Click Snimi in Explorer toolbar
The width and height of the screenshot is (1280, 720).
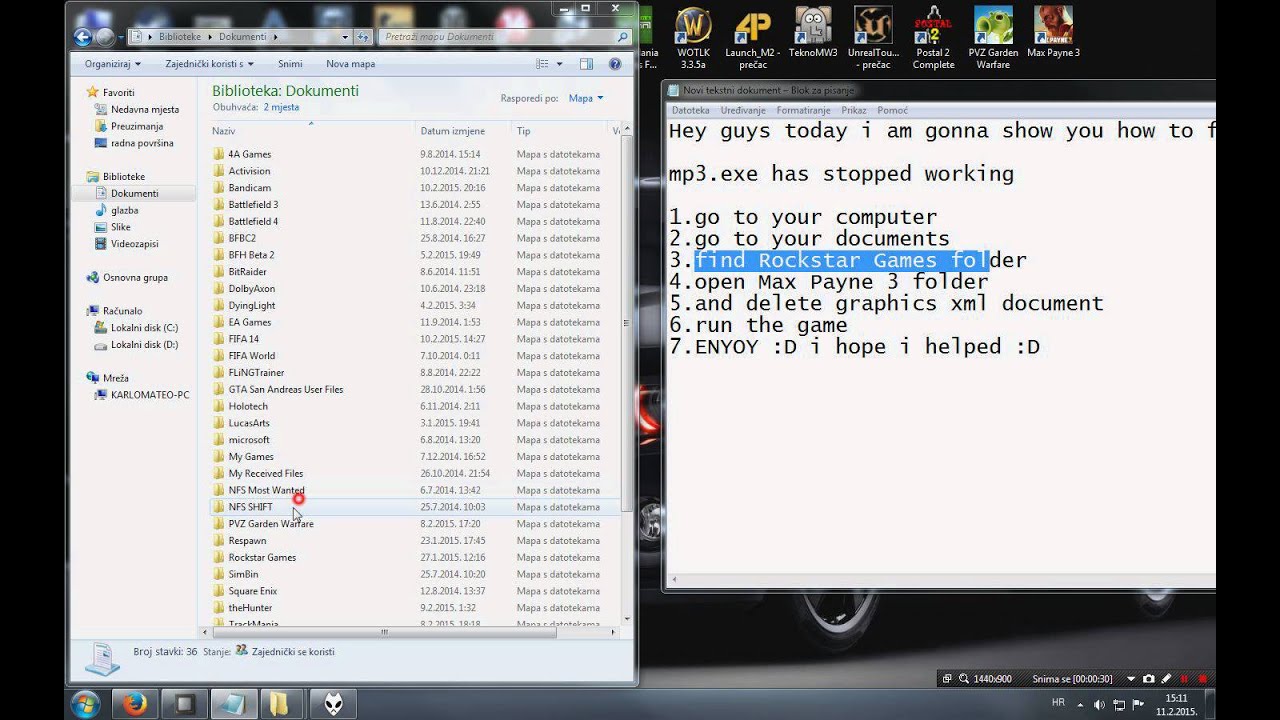[290, 64]
